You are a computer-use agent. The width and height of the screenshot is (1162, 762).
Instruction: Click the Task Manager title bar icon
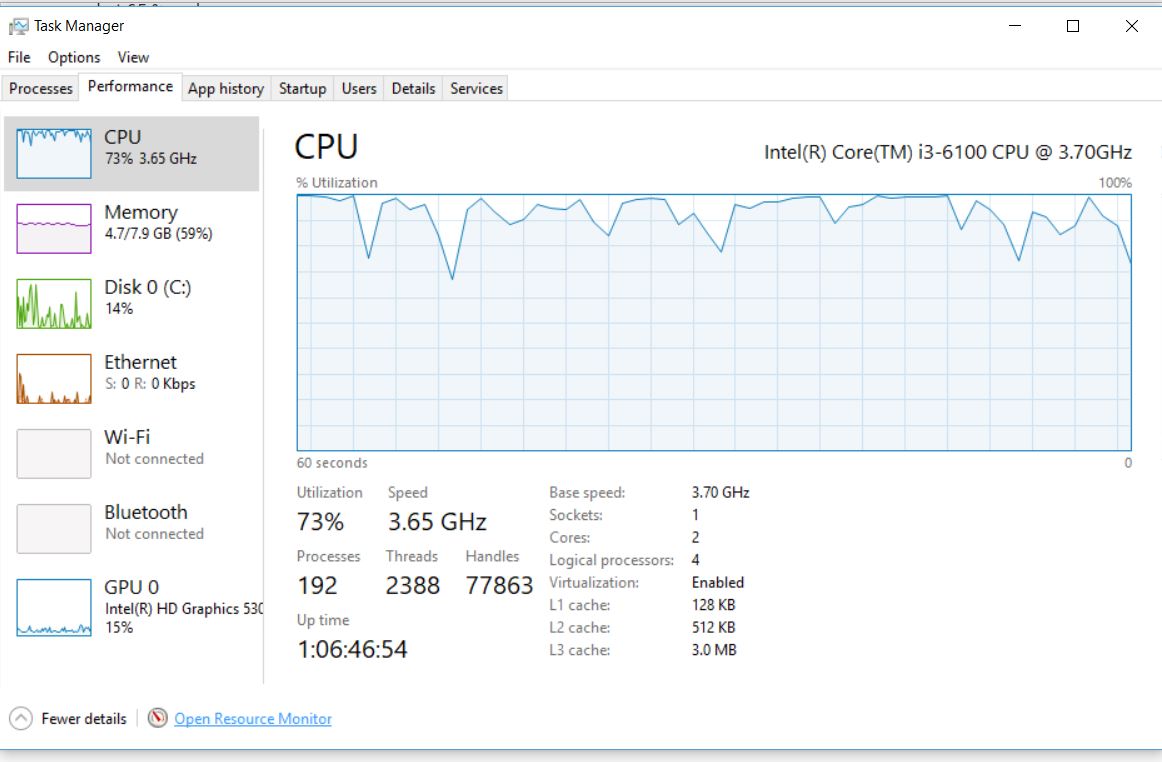(18, 26)
